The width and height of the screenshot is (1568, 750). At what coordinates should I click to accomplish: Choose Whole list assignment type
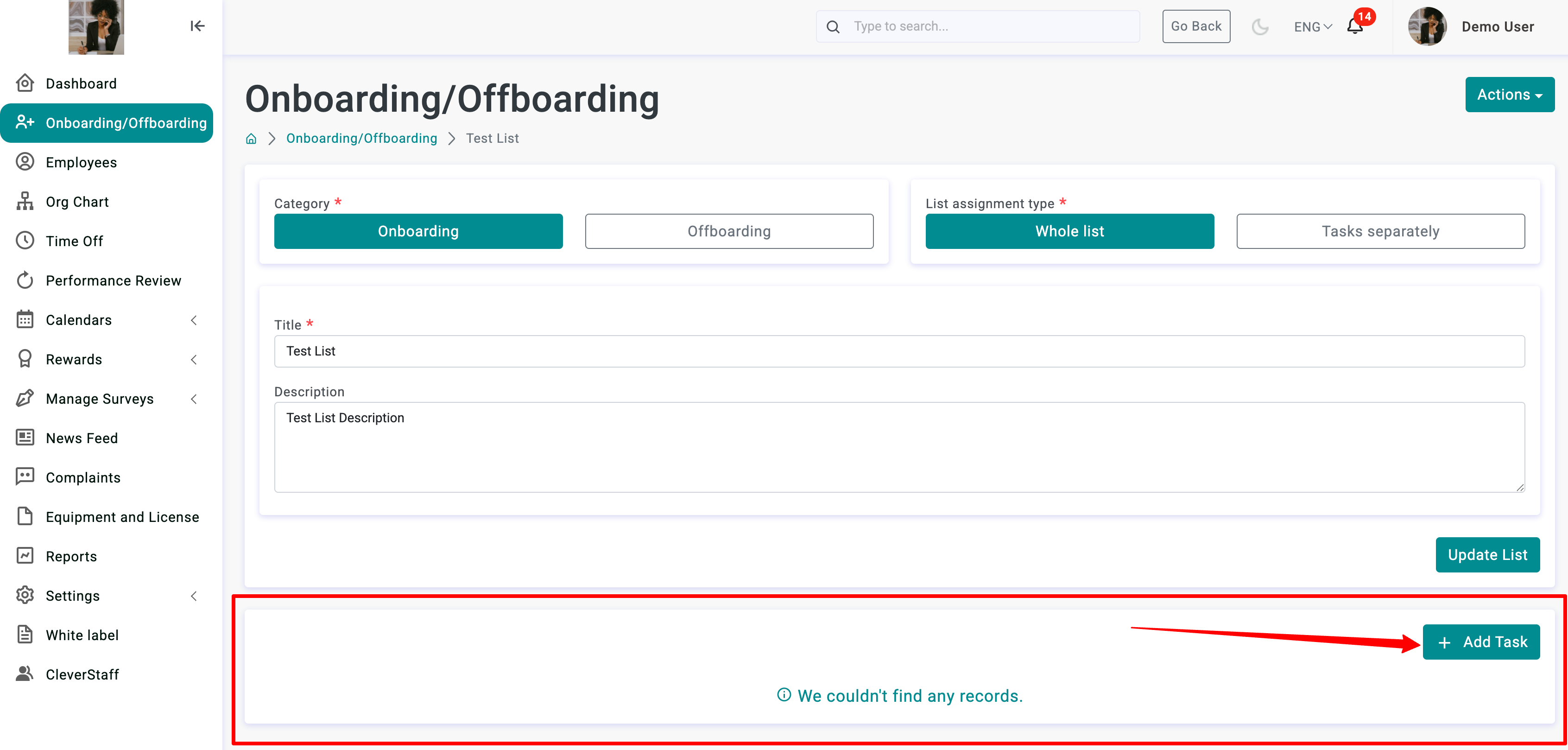[x=1069, y=231]
